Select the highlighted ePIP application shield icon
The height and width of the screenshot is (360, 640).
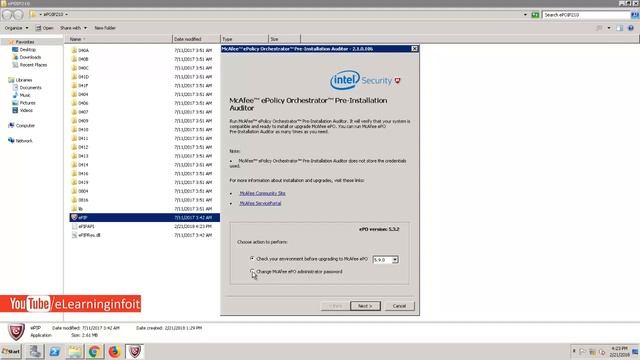pyautogui.click(x=74, y=217)
